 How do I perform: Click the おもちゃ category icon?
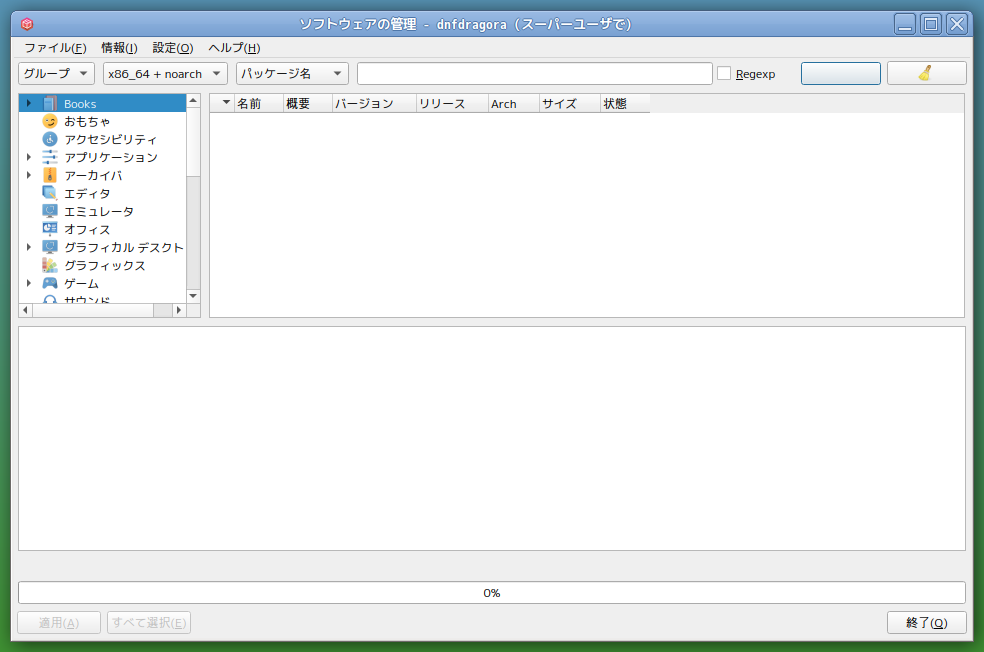tap(49, 120)
